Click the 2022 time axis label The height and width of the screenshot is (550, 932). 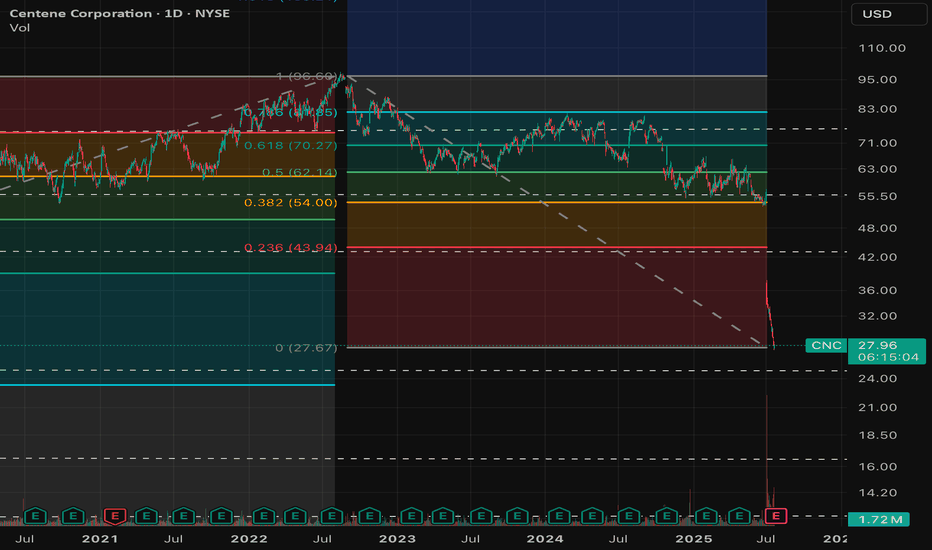tap(249, 539)
